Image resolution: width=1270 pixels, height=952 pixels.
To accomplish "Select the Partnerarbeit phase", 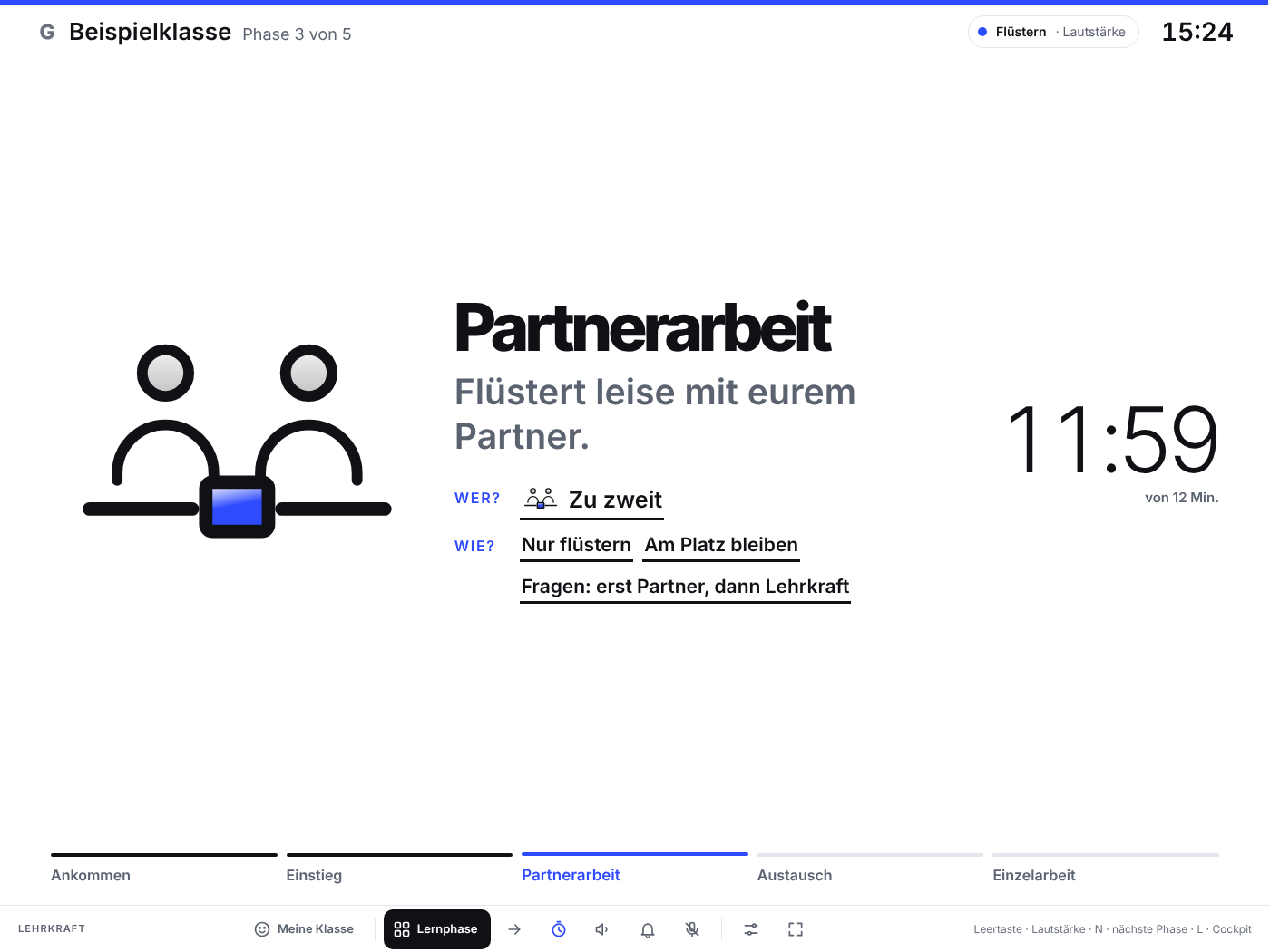I will (635, 869).
